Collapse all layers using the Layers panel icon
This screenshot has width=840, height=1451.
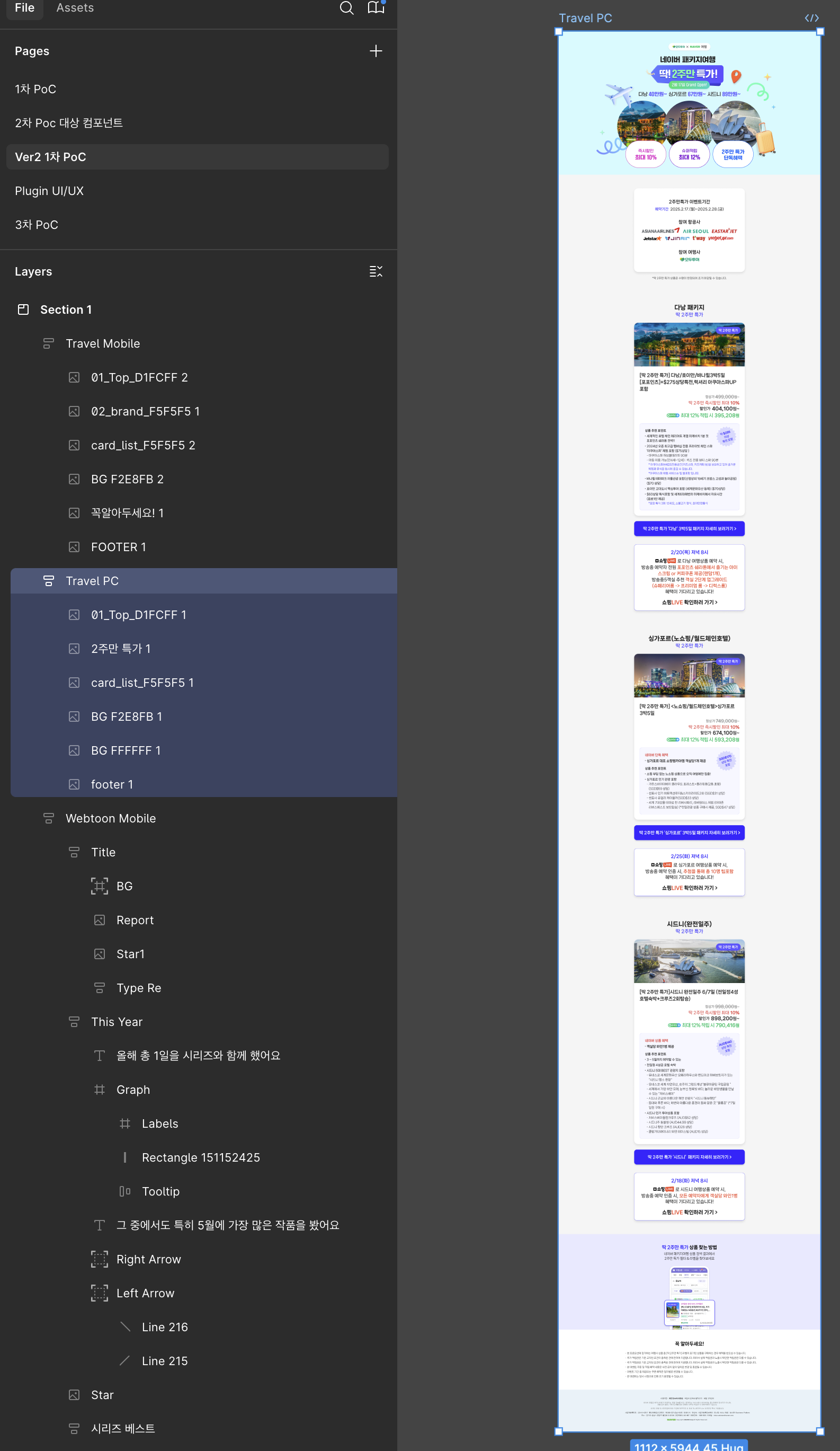coord(376,272)
